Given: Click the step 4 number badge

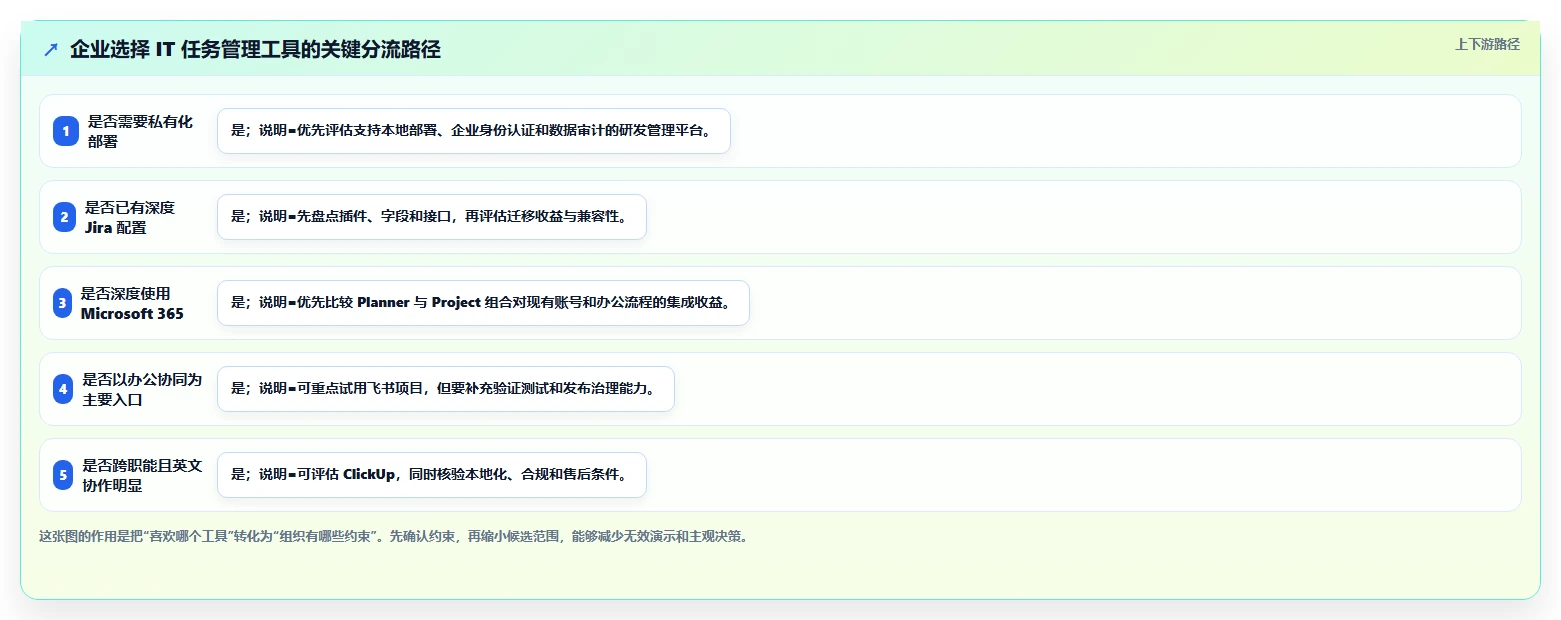Looking at the screenshot, I should [63, 389].
